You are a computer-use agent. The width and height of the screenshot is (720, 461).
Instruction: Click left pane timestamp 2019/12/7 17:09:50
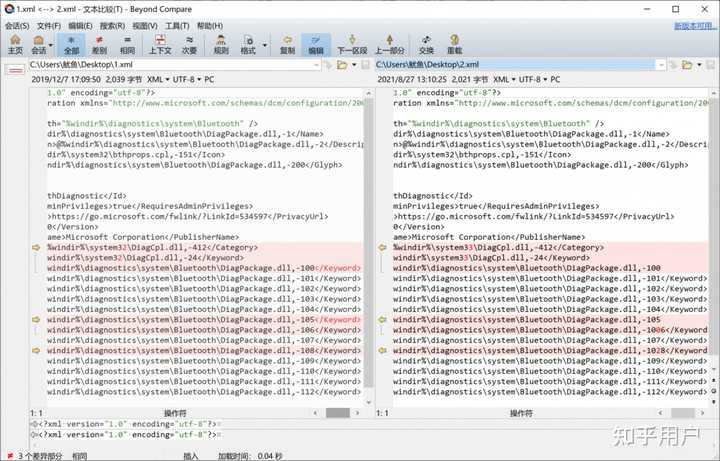66,79
